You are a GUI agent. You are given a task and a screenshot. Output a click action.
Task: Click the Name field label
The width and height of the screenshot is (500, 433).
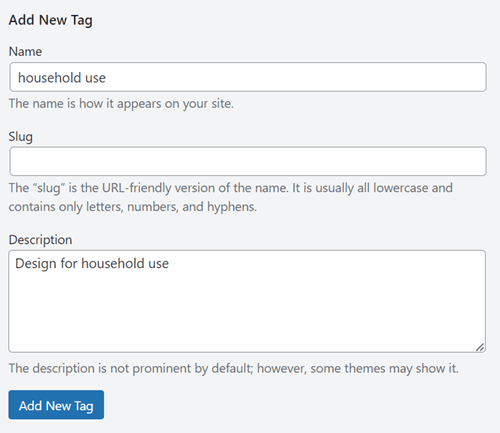pyautogui.click(x=25, y=52)
